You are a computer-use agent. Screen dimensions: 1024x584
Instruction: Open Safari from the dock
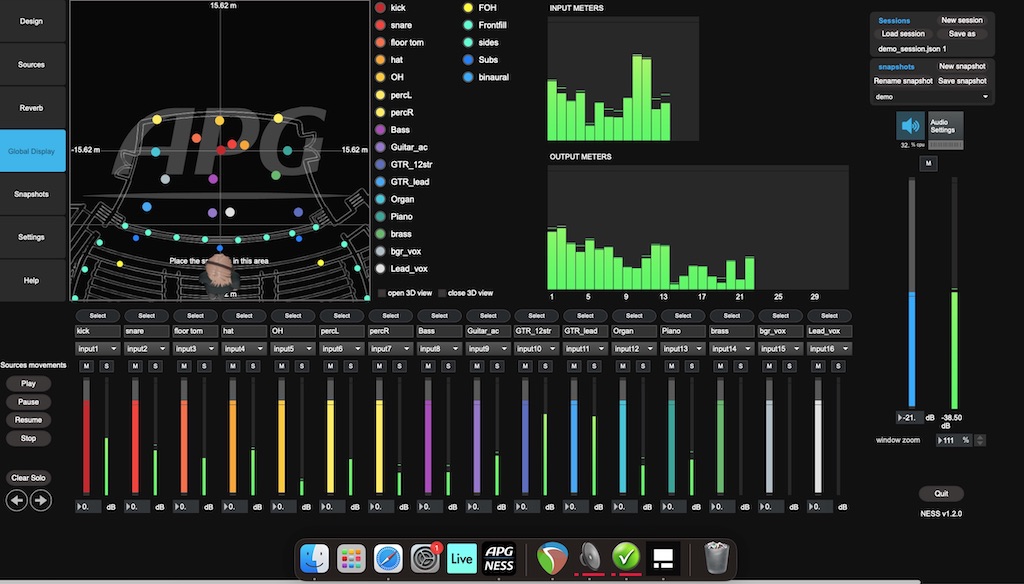click(388, 558)
